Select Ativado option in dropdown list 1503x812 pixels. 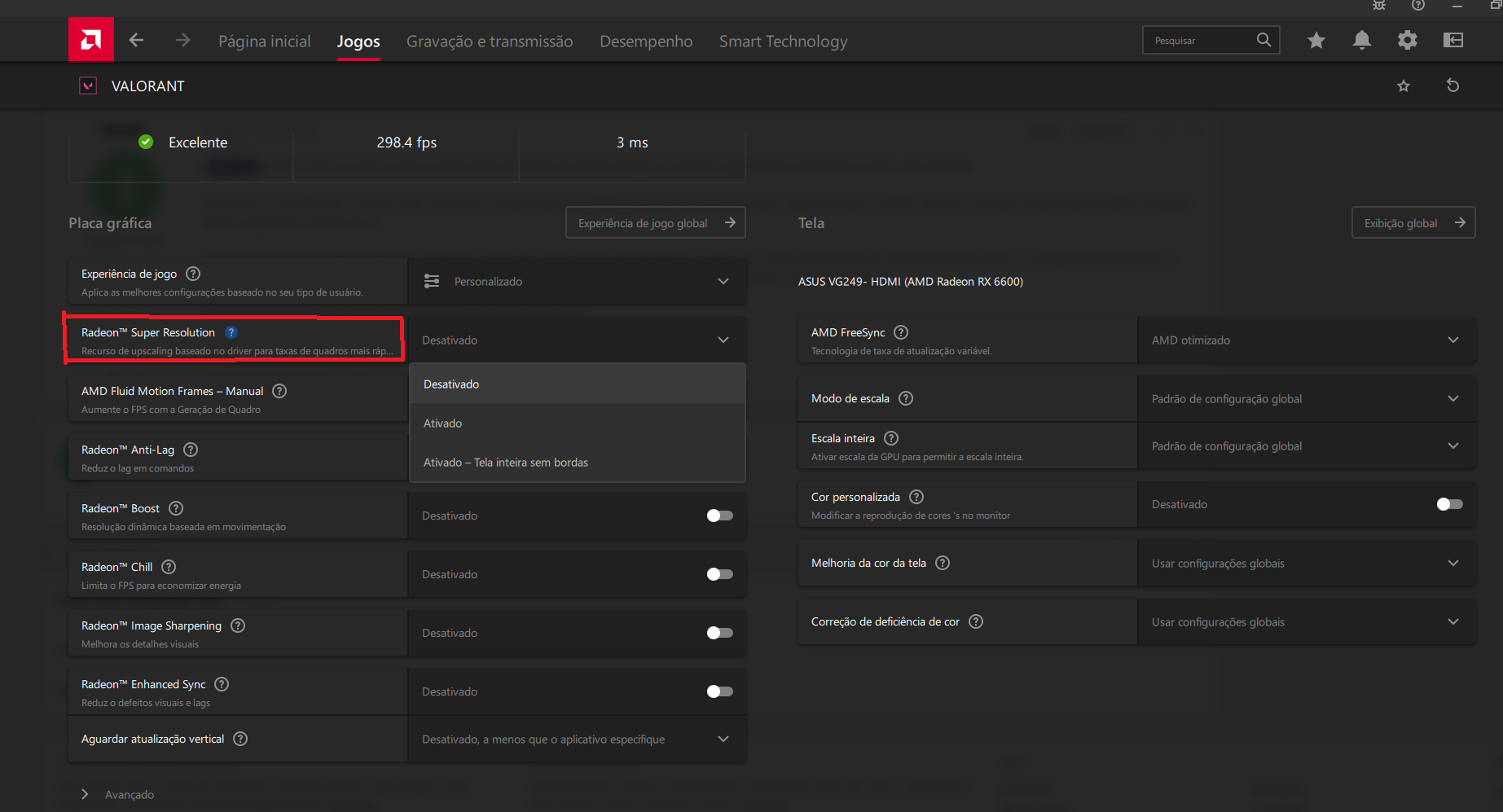pyautogui.click(x=578, y=423)
